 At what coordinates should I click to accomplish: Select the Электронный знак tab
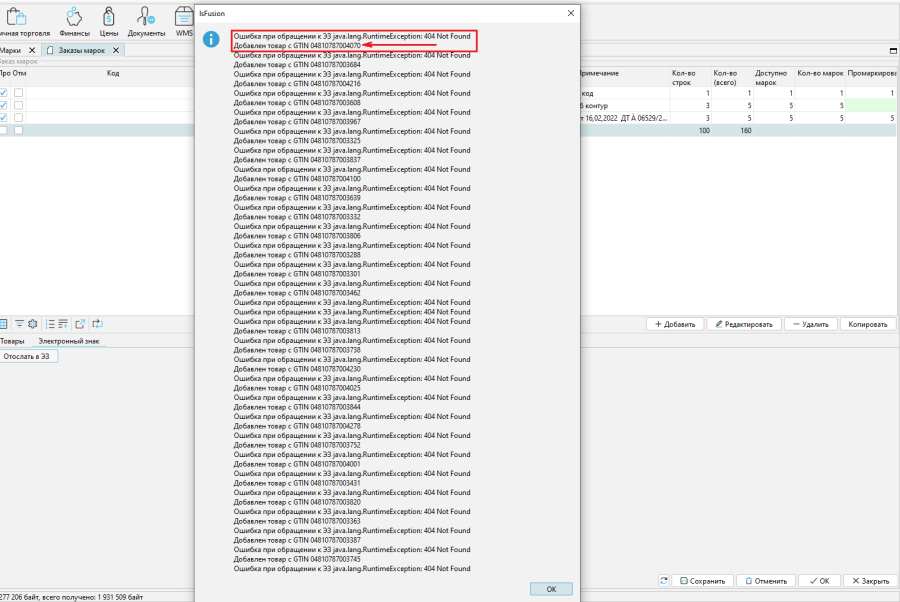point(69,341)
